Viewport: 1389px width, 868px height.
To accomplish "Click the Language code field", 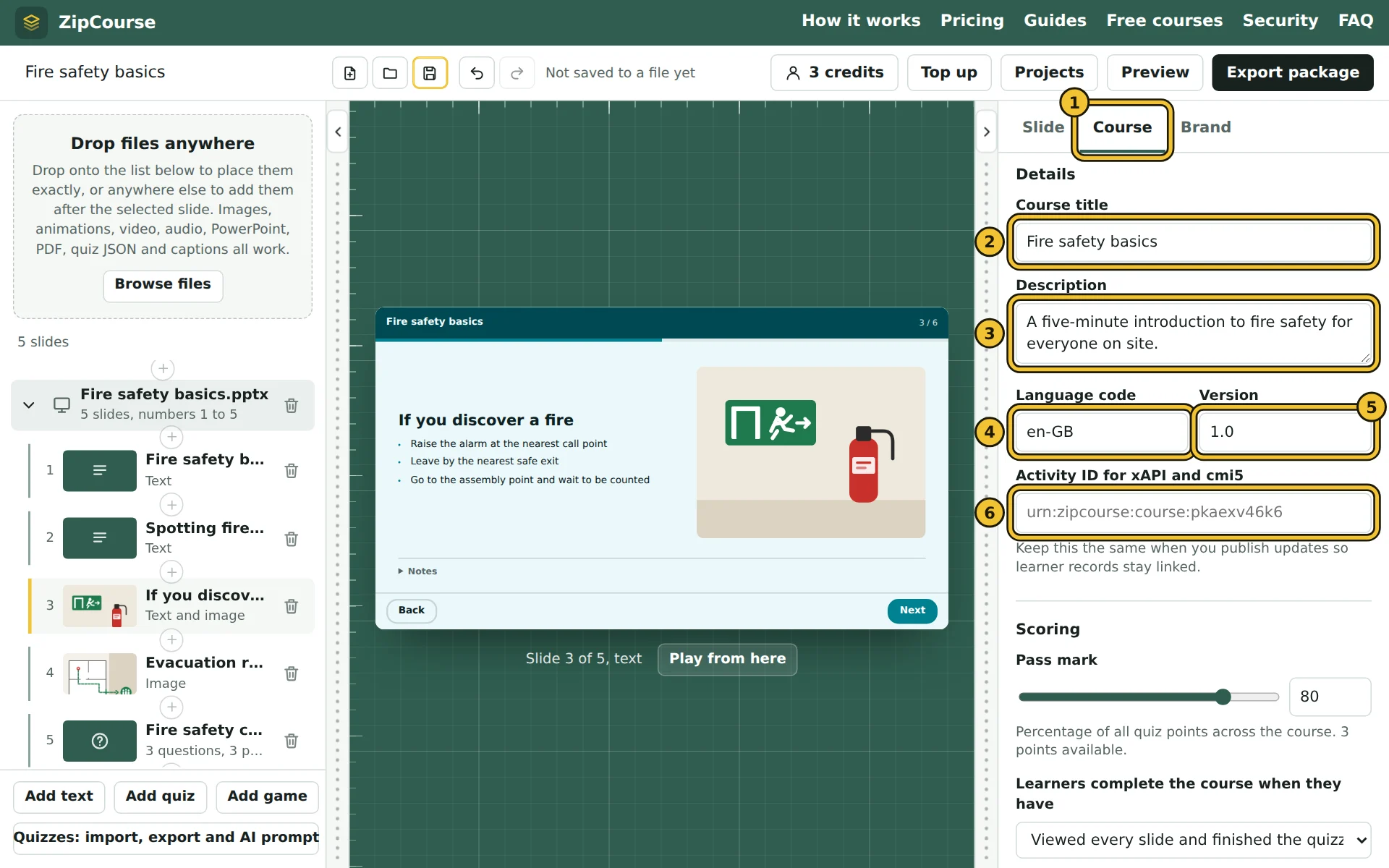I will [x=1102, y=433].
